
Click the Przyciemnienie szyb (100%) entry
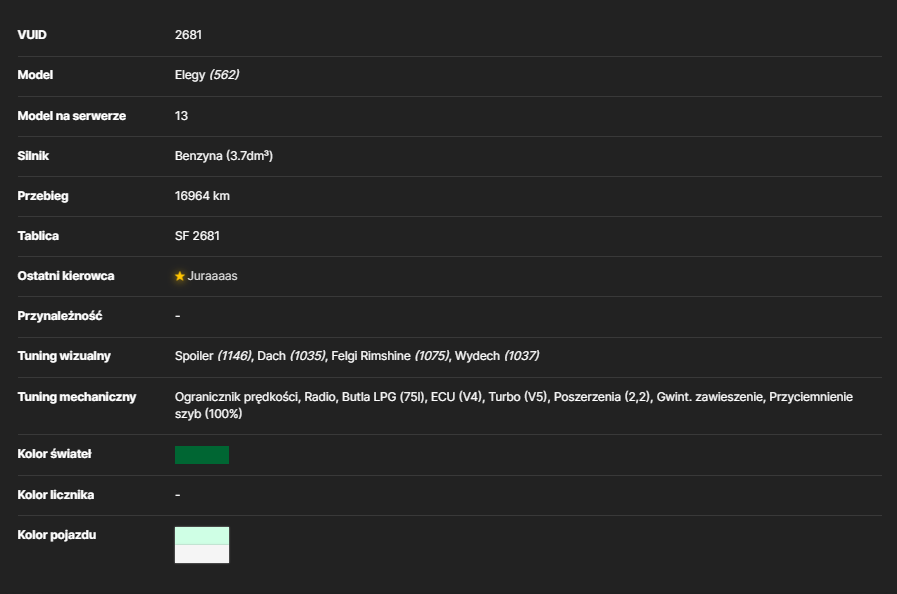pyautogui.click(x=514, y=405)
